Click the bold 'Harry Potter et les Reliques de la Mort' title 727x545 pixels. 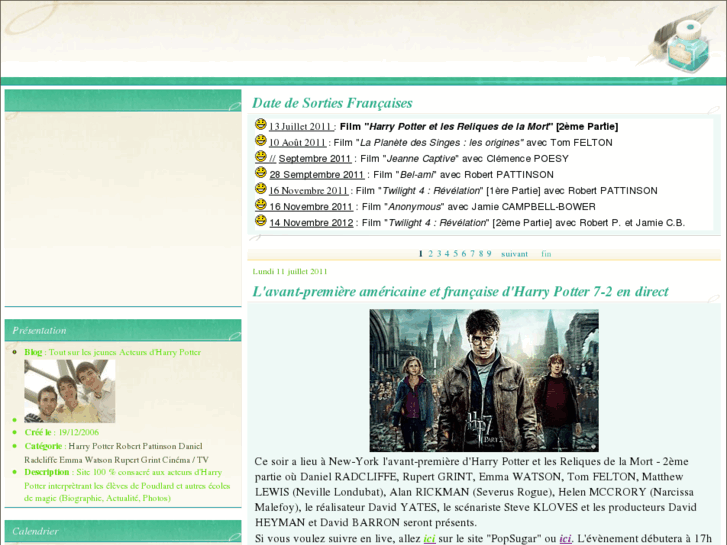pos(459,127)
